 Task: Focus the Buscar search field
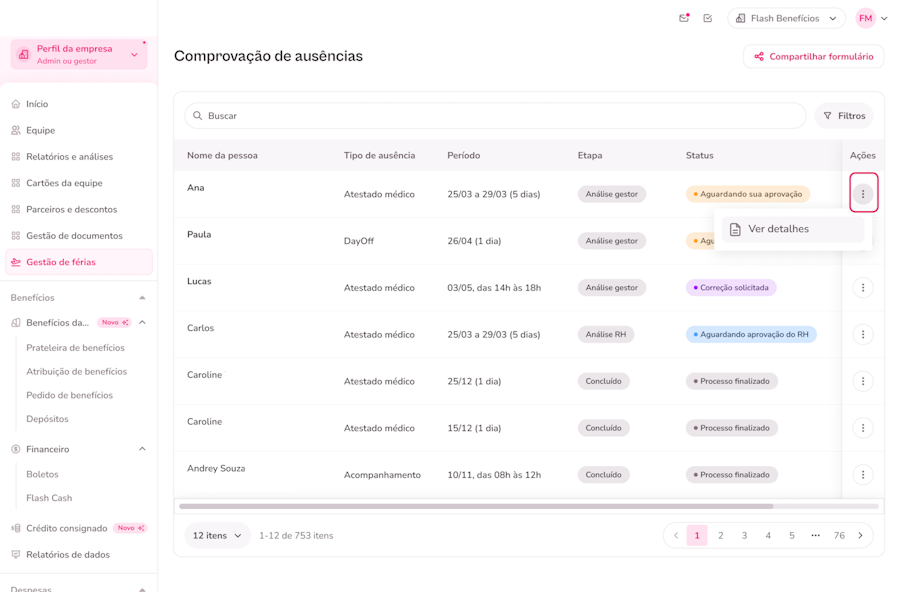pos(495,115)
